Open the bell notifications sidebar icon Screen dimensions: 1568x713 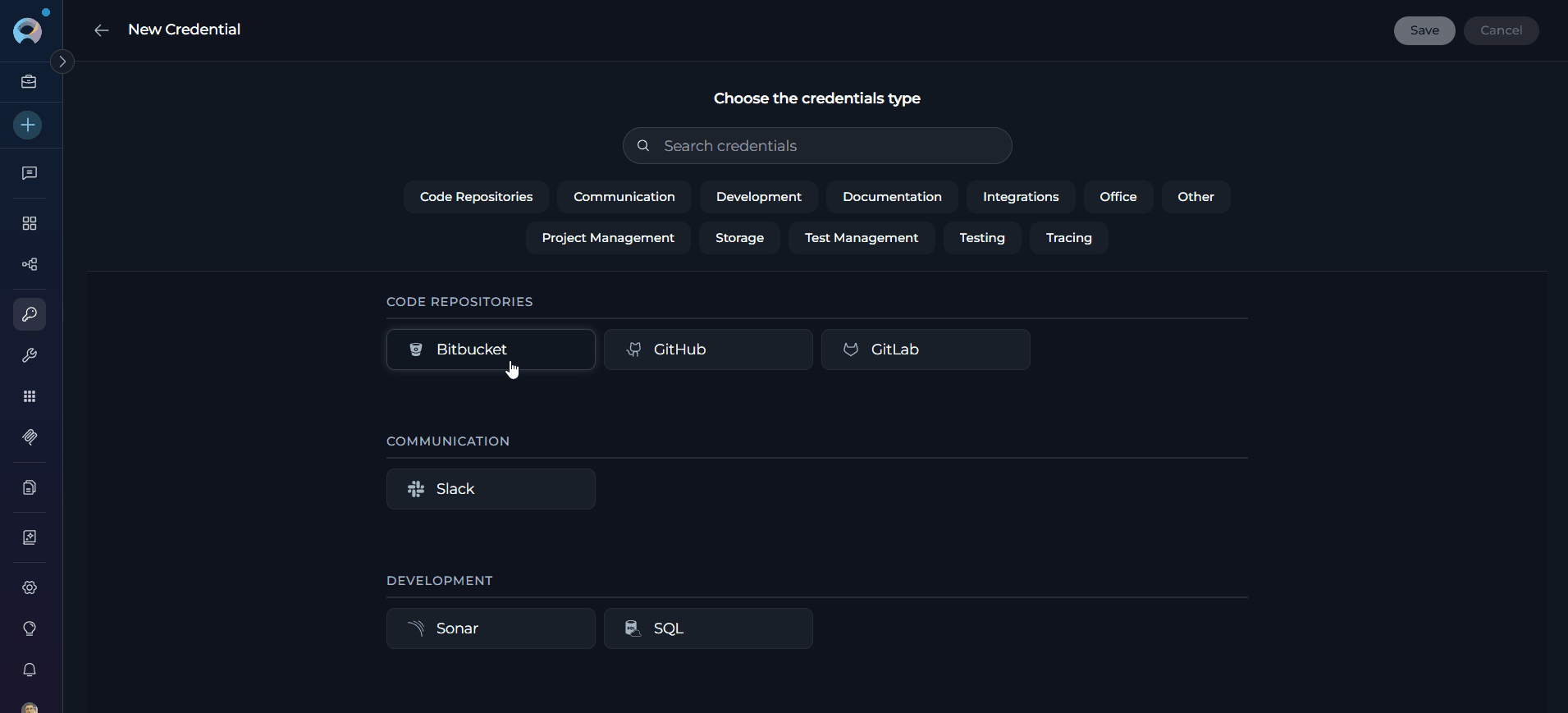[30, 670]
